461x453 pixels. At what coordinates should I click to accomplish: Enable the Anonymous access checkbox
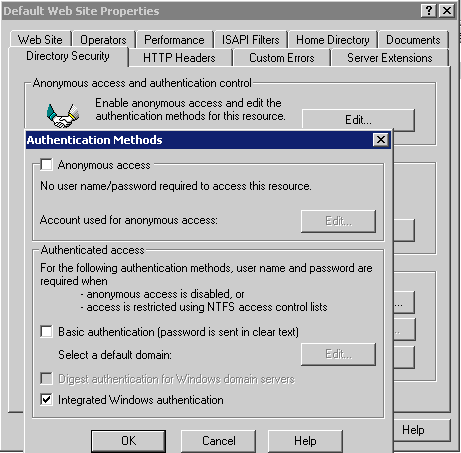pyautogui.click(x=46, y=165)
